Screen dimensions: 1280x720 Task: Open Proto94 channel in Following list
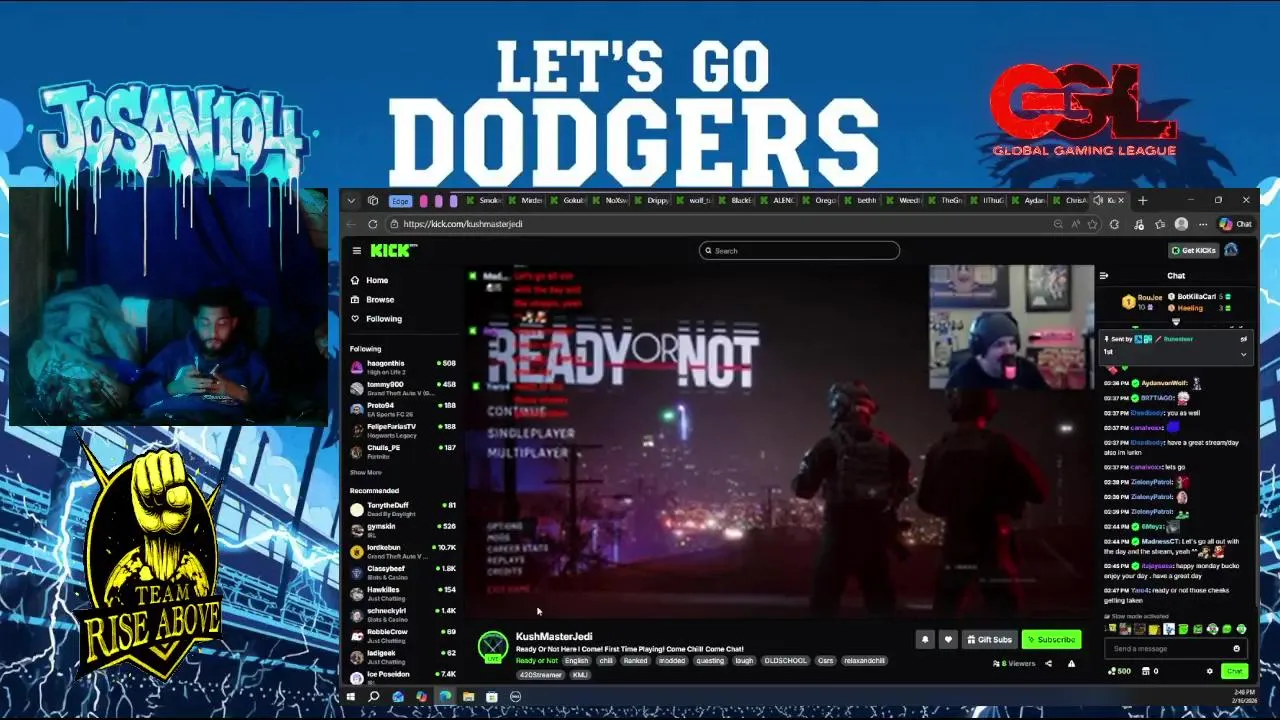click(x=402, y=409)
